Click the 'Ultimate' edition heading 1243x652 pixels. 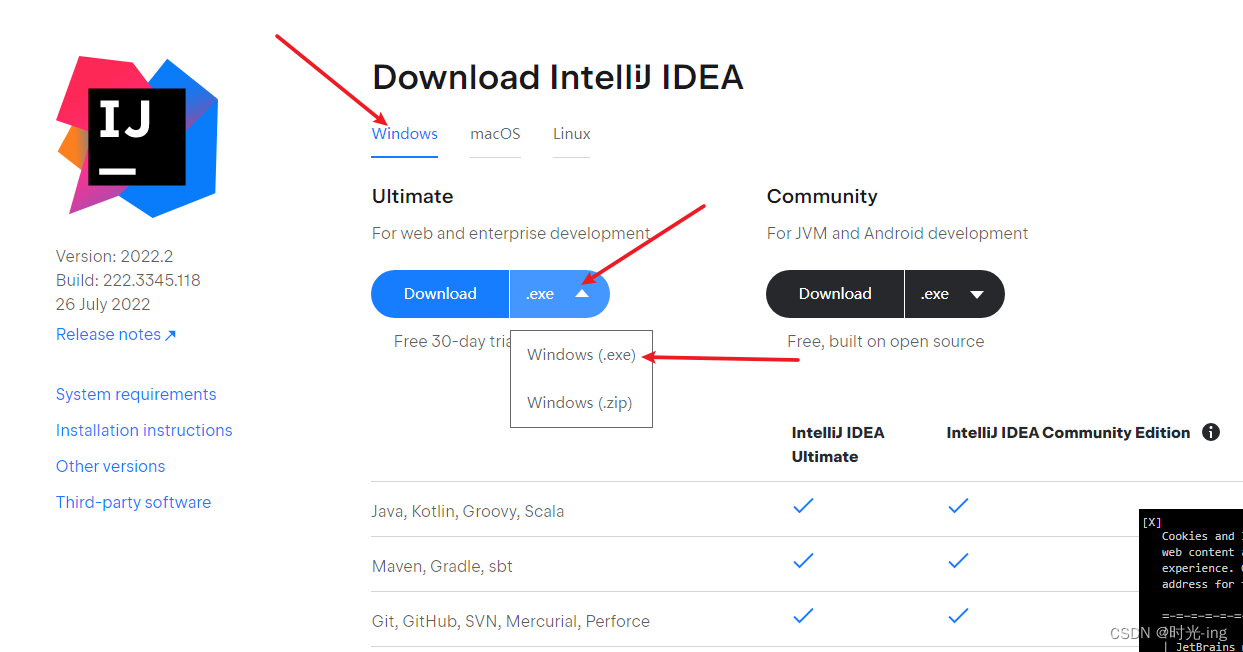[412, 196]
